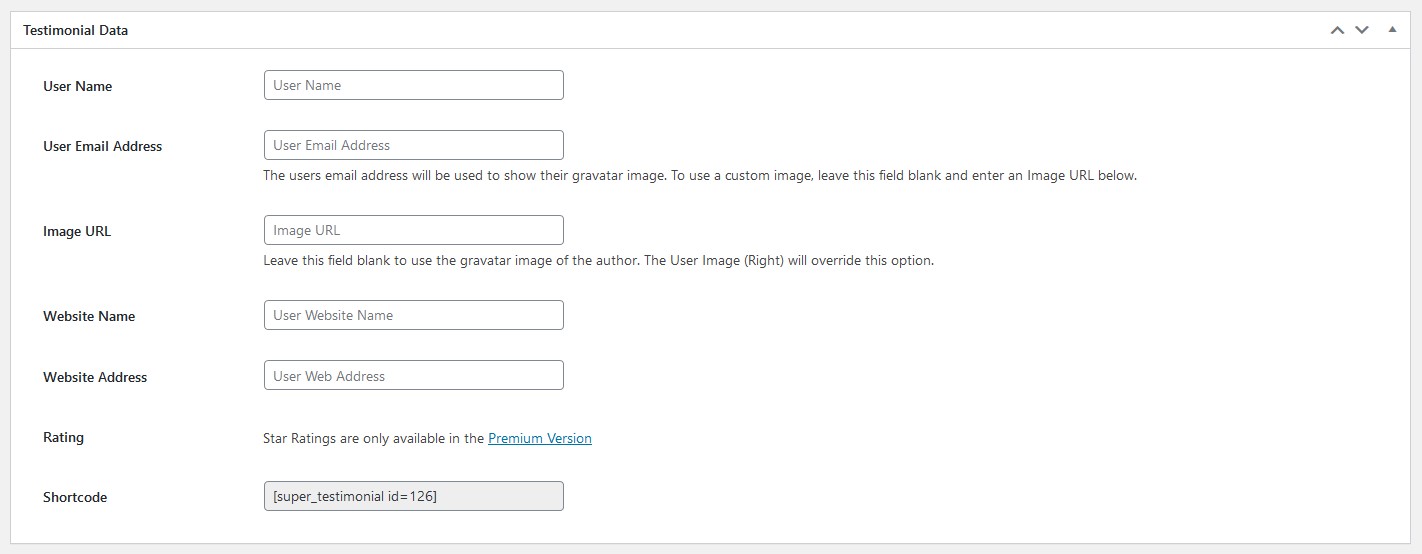Collapse the Testimonial Data panel triangle
Image resolution: width=1422 pixels, height=554 pixels.
click(x=1392, y=30)
